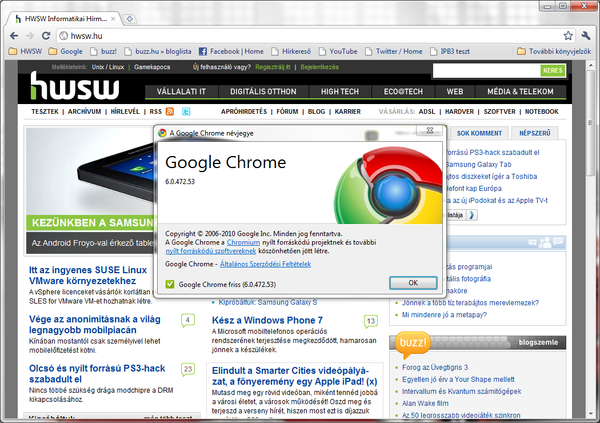Click the green update status checkmark icon
Image resolution: width=600 pixels, height=423 pixels.
tap(170, 284)
